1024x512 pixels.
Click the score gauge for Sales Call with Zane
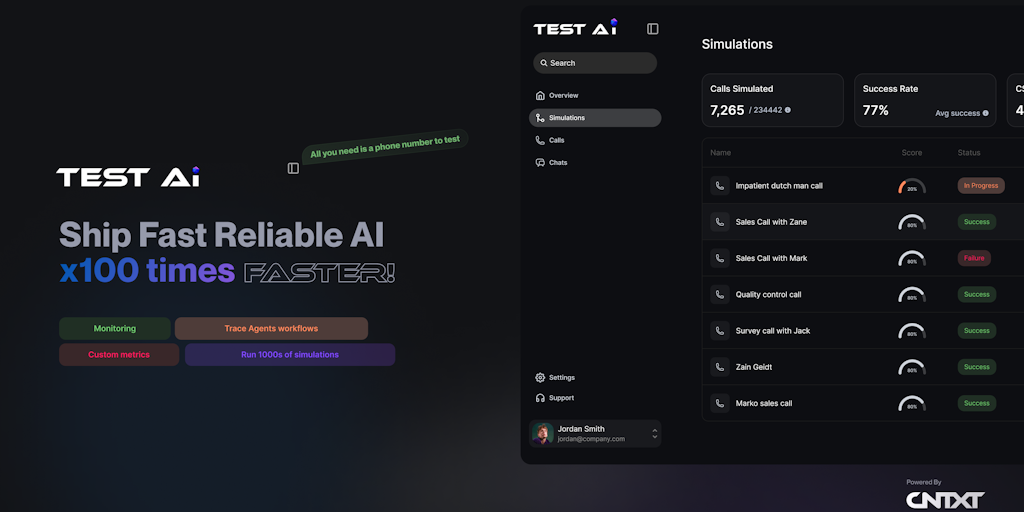click(x=912, y=223)
